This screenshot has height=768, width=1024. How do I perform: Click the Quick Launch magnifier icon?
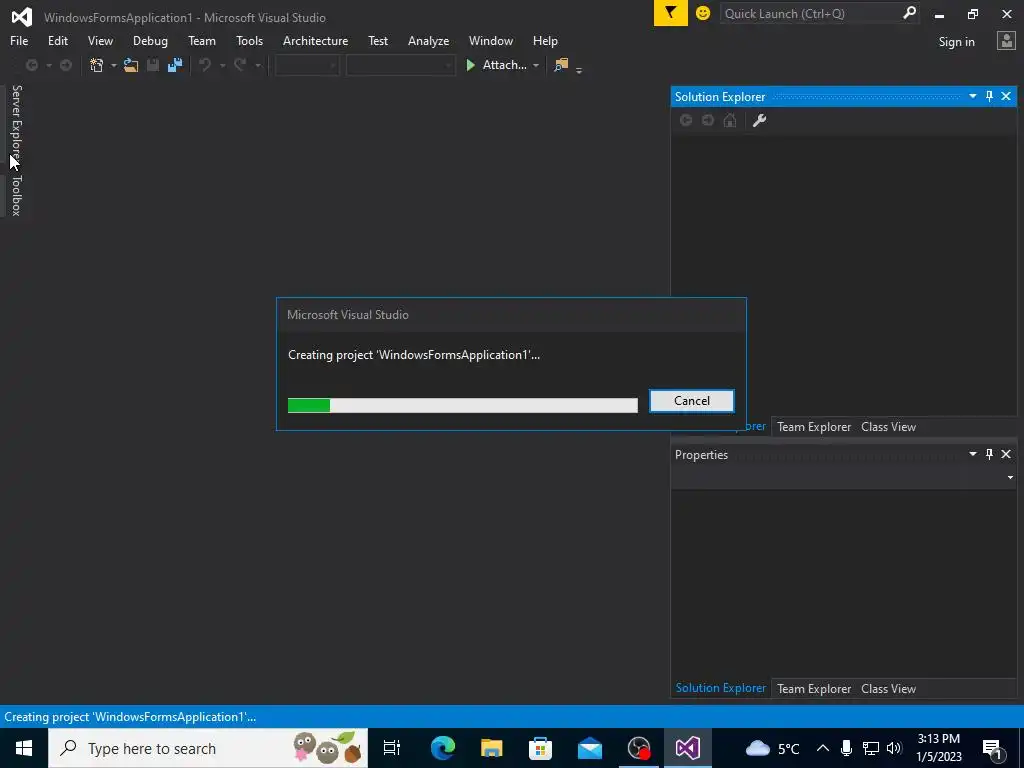(909, 13)
